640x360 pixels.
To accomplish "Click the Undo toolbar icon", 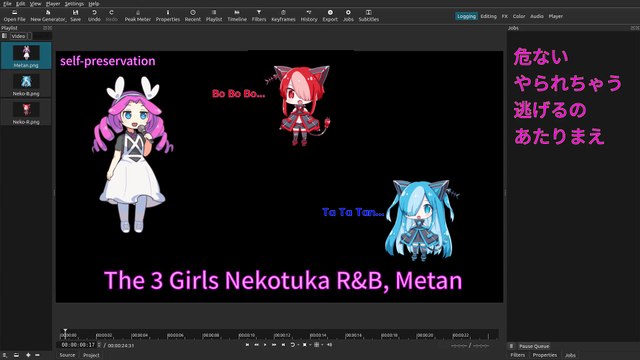I will pos(94,16).
